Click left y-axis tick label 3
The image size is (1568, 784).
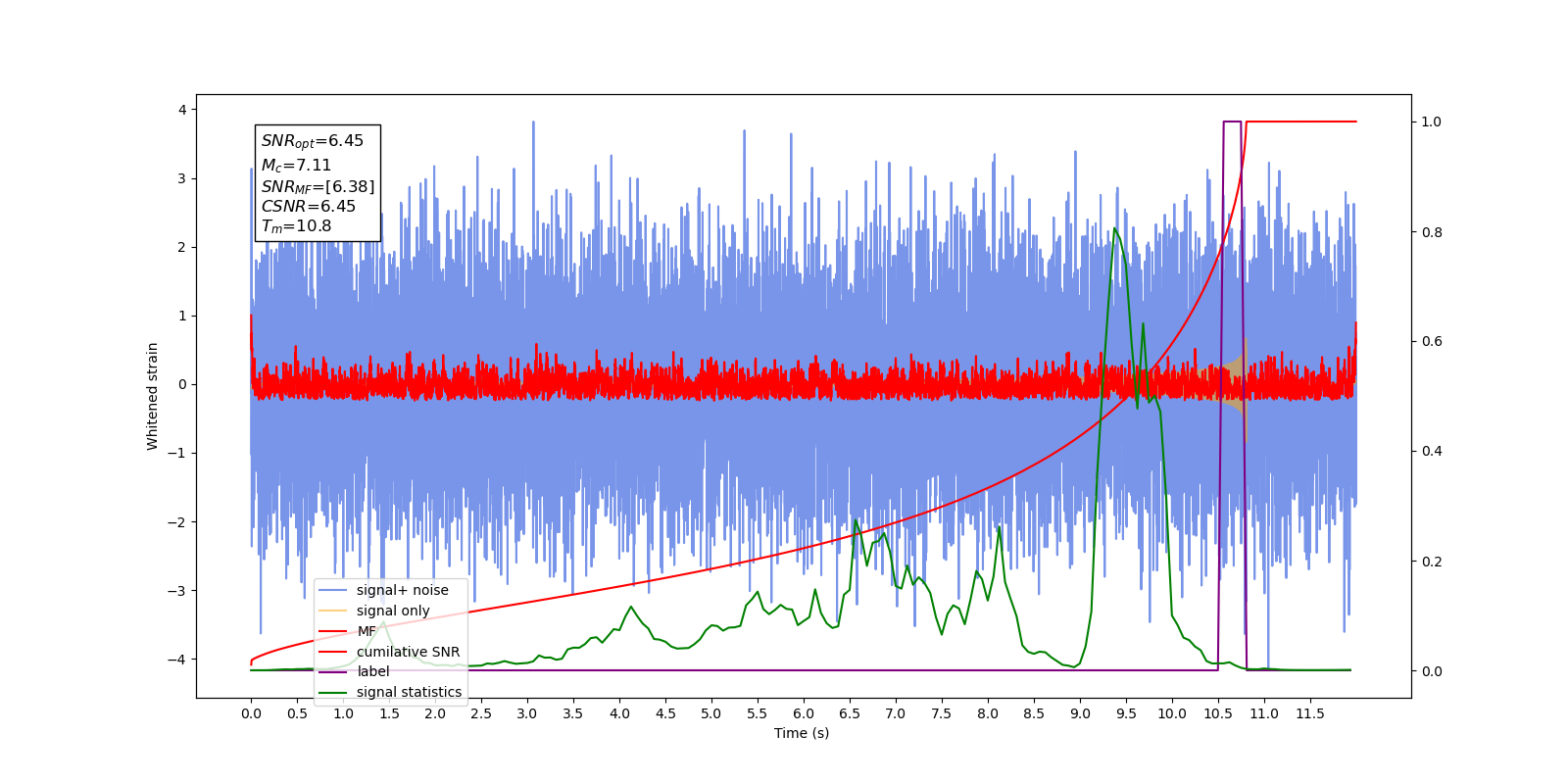coord(182,178)
